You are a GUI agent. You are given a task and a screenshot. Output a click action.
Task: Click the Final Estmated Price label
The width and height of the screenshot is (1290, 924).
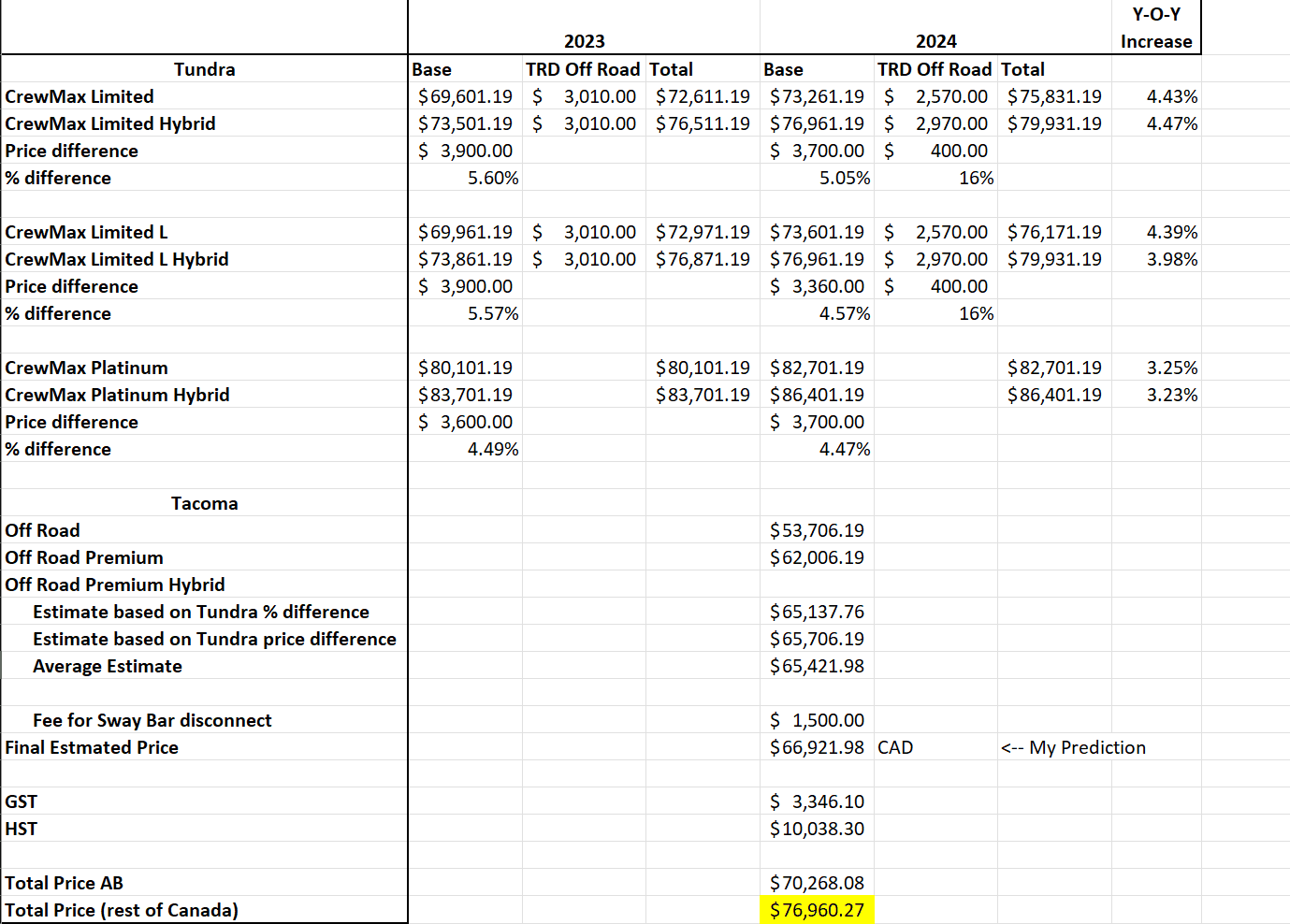[x=91, y=747]
